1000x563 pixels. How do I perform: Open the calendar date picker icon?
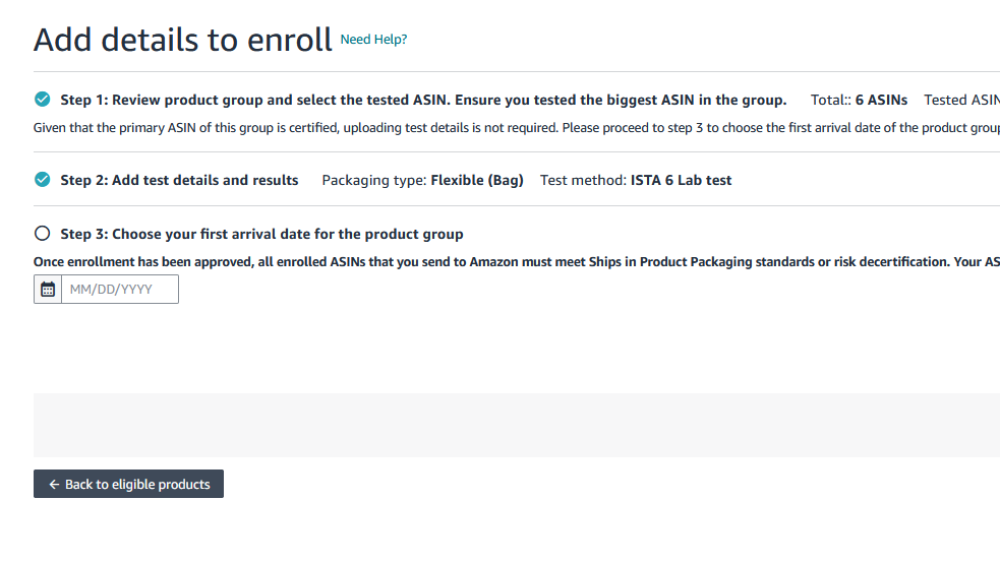pos(47,290)
